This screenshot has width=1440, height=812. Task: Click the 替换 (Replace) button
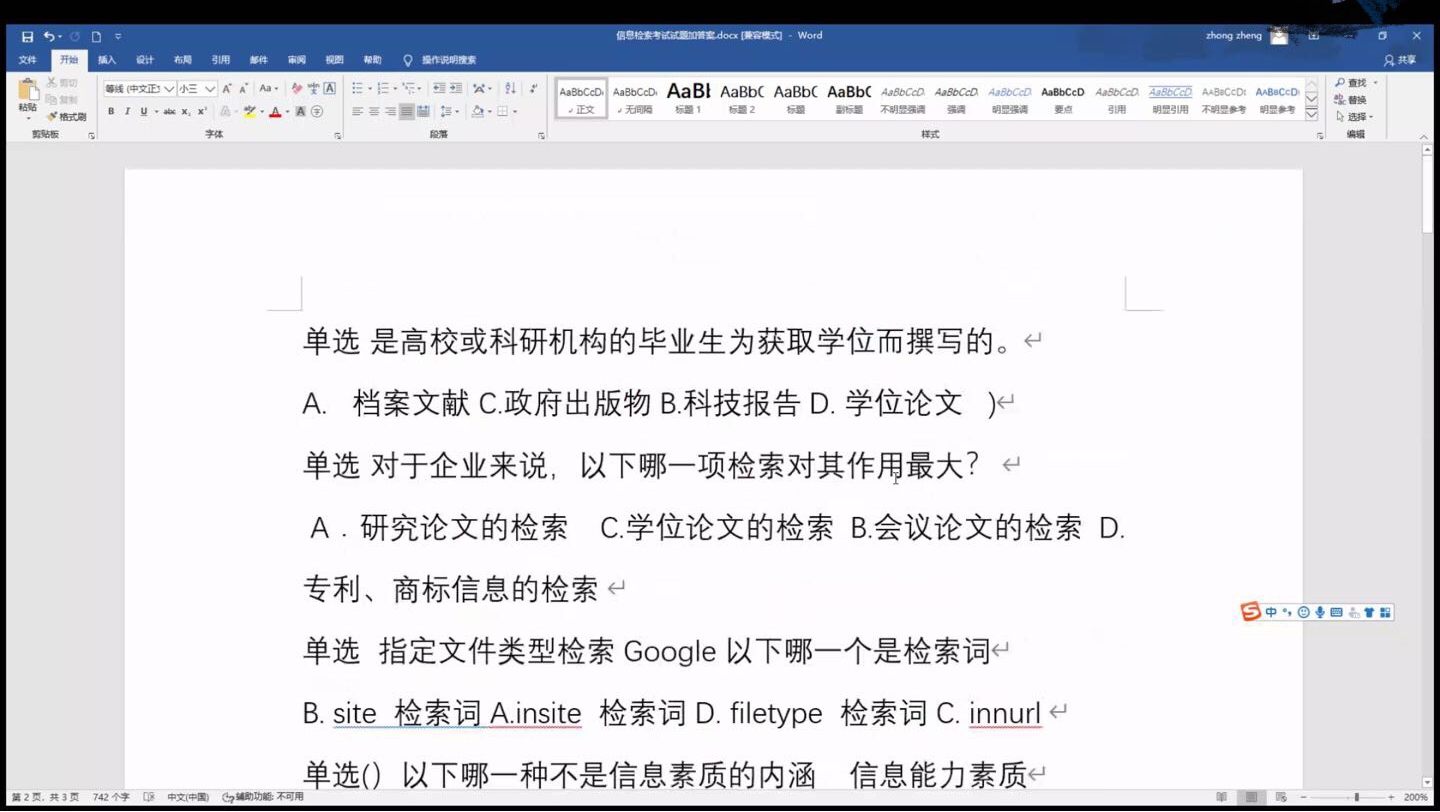coord(1350,100)
